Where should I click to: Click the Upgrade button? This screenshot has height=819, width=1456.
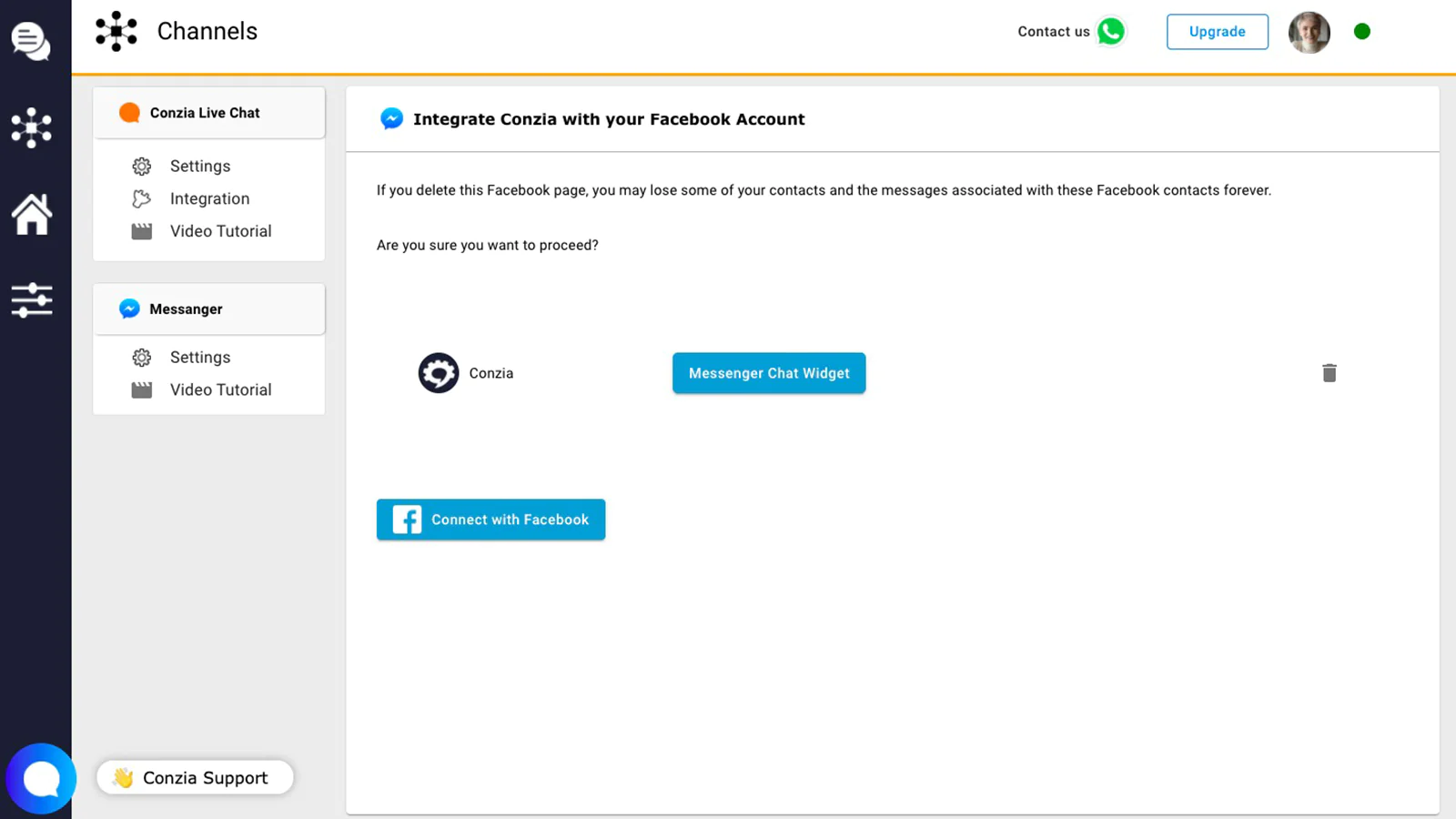click(x=1217, y=32)
